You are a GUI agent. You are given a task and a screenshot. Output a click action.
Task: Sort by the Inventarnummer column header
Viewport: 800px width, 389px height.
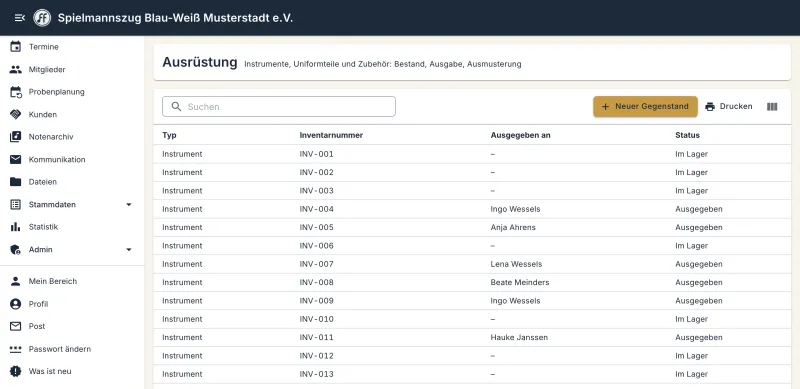331,135
